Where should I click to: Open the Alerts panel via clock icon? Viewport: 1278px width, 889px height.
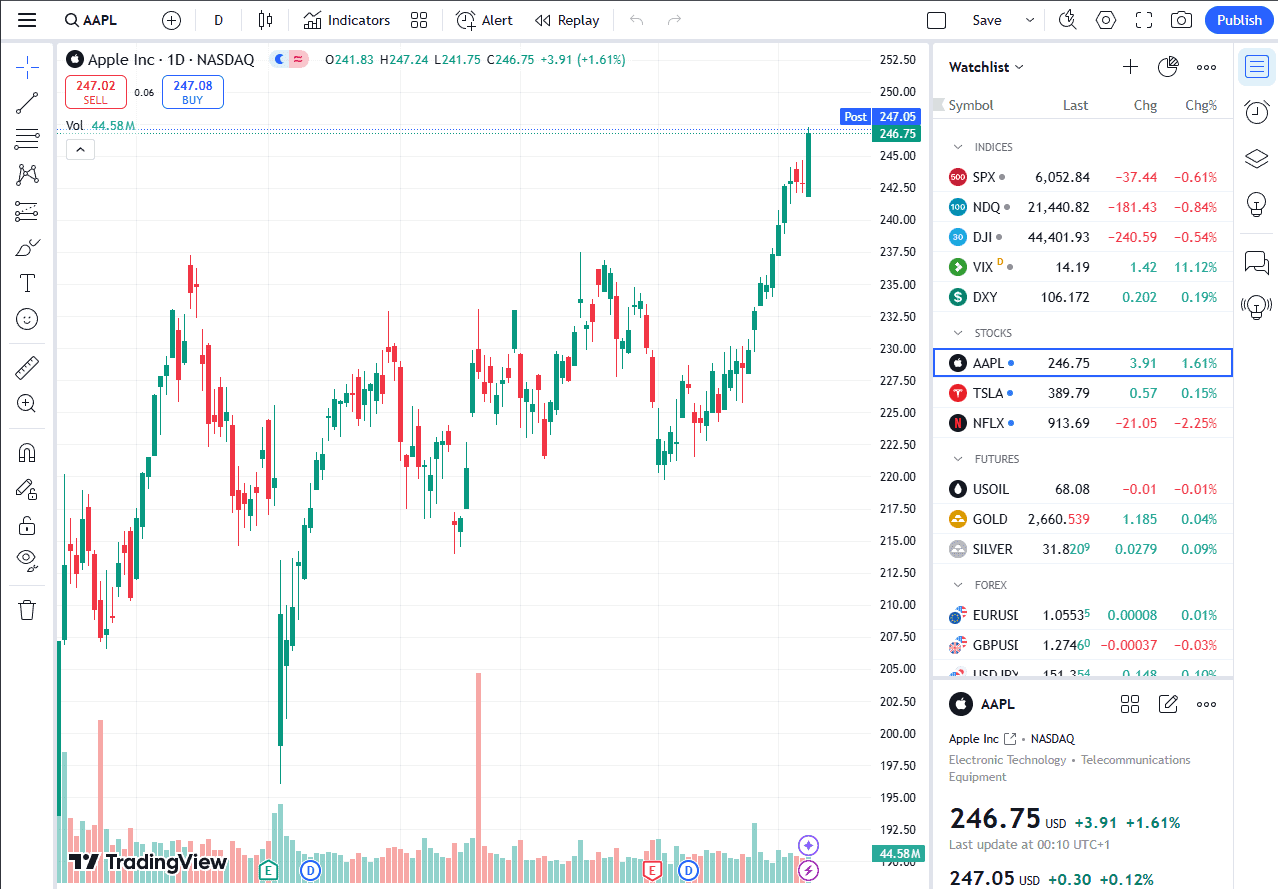[x=1256, y=112]
